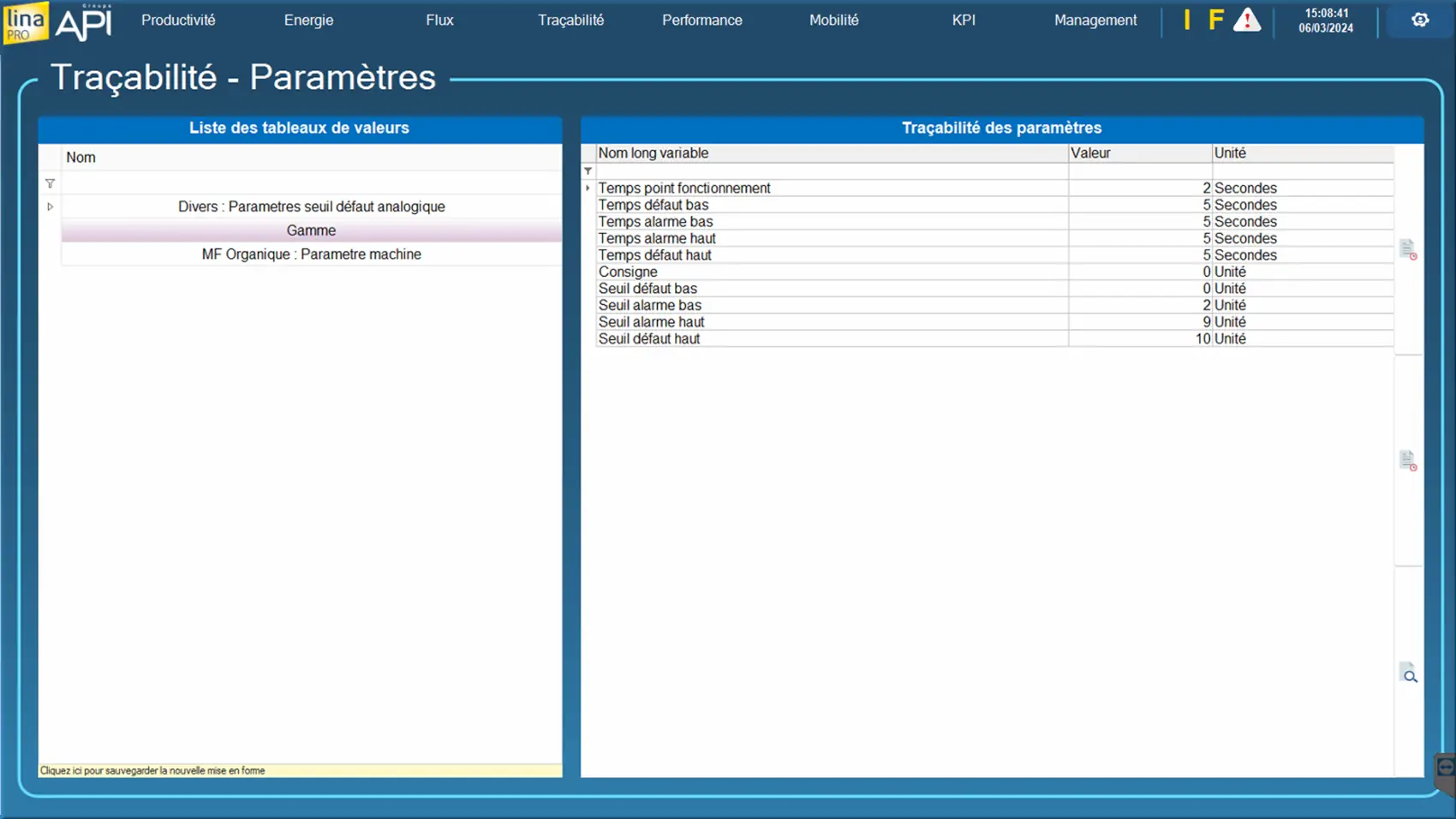Click the yellow F status indicator
Screen dimensions: 1456x819
(x=1215, y=21)
